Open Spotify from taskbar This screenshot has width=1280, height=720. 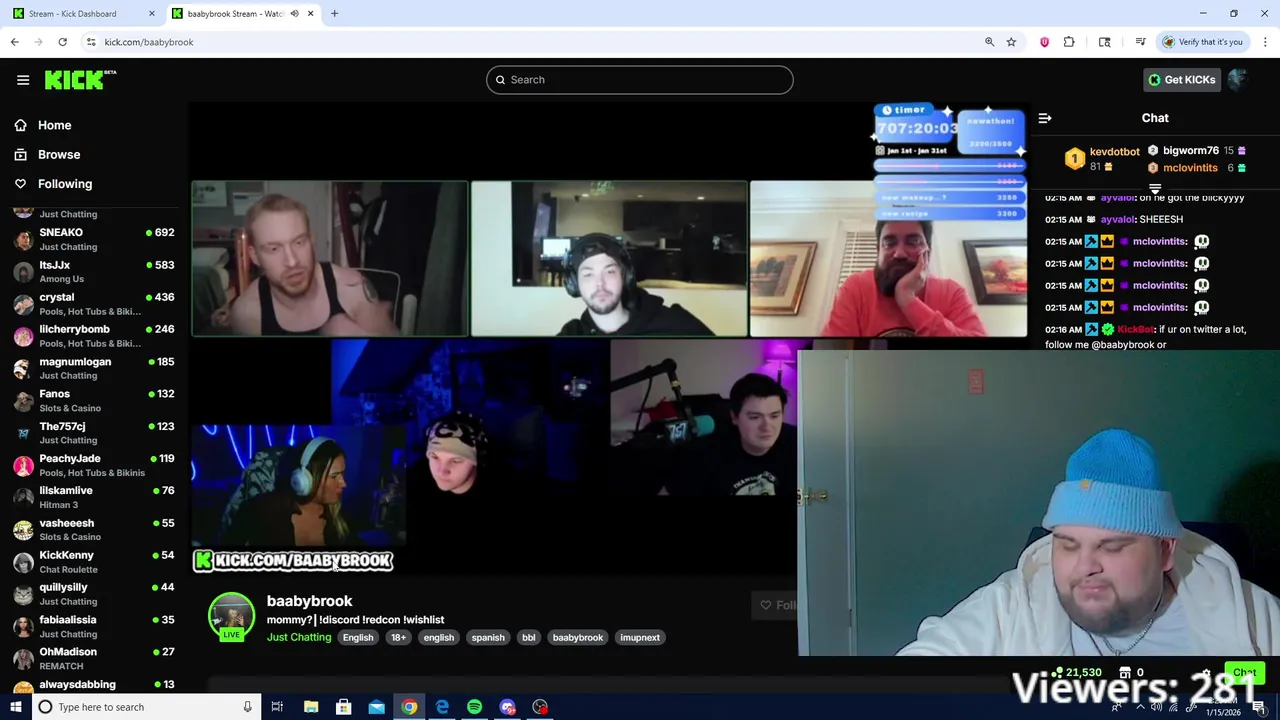(x=475, y=707)
